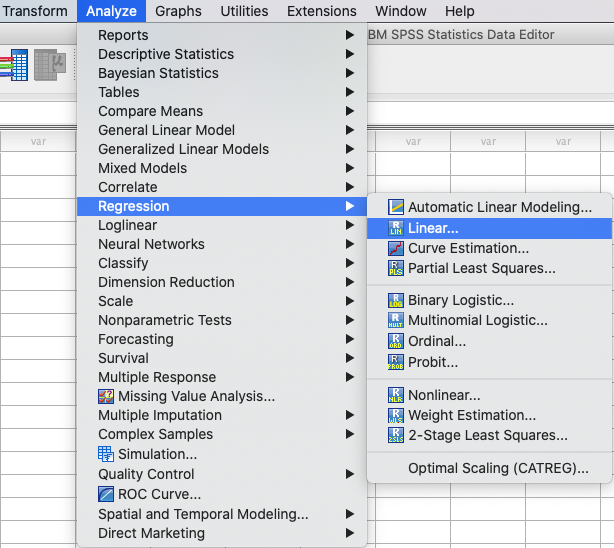Open Direct Marketing submenu
This screenshot has height=548, width=614.
[x=222, y=534]
